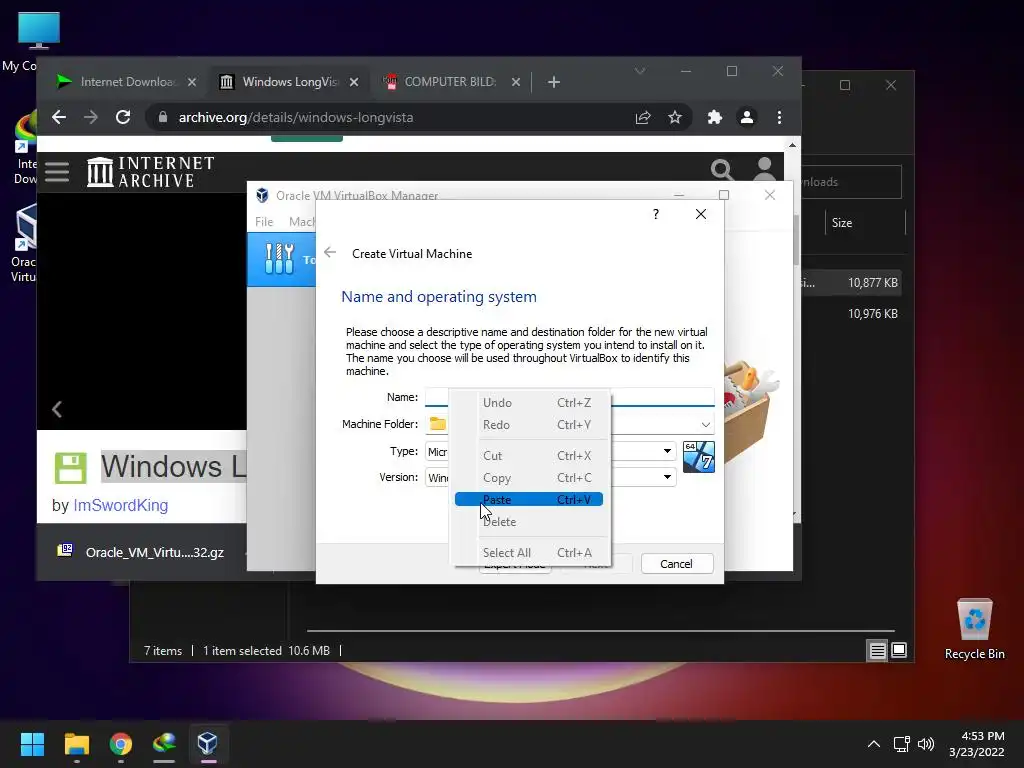Close the Internet Download tab
1024x768 pixels.
(191, 82)
